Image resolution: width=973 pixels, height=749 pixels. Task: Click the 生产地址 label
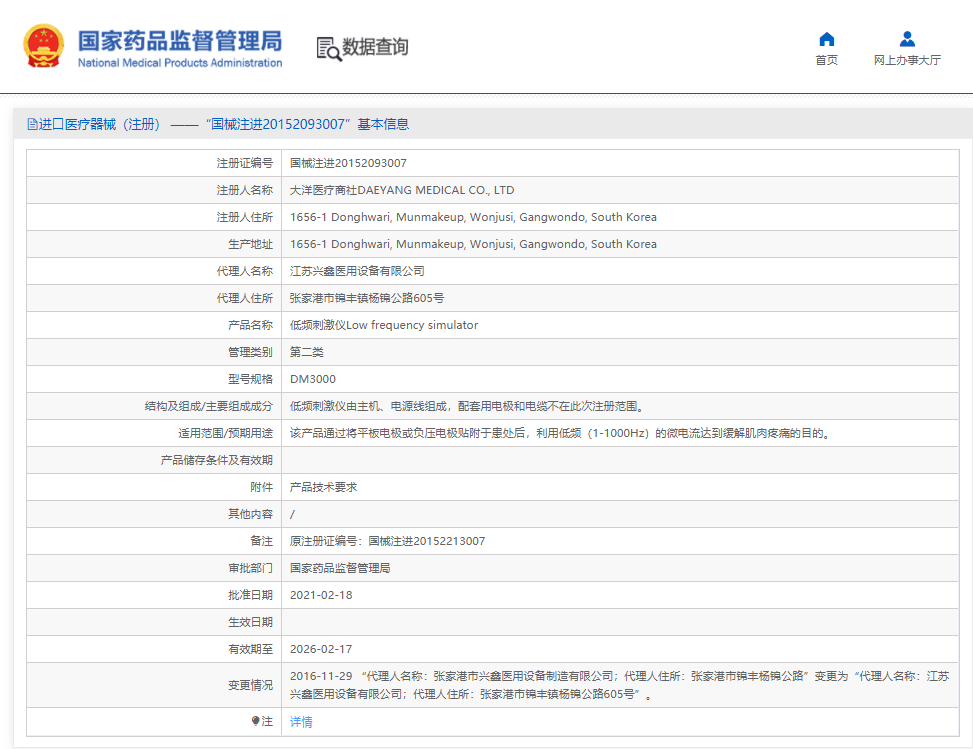[x=250, y=244]
